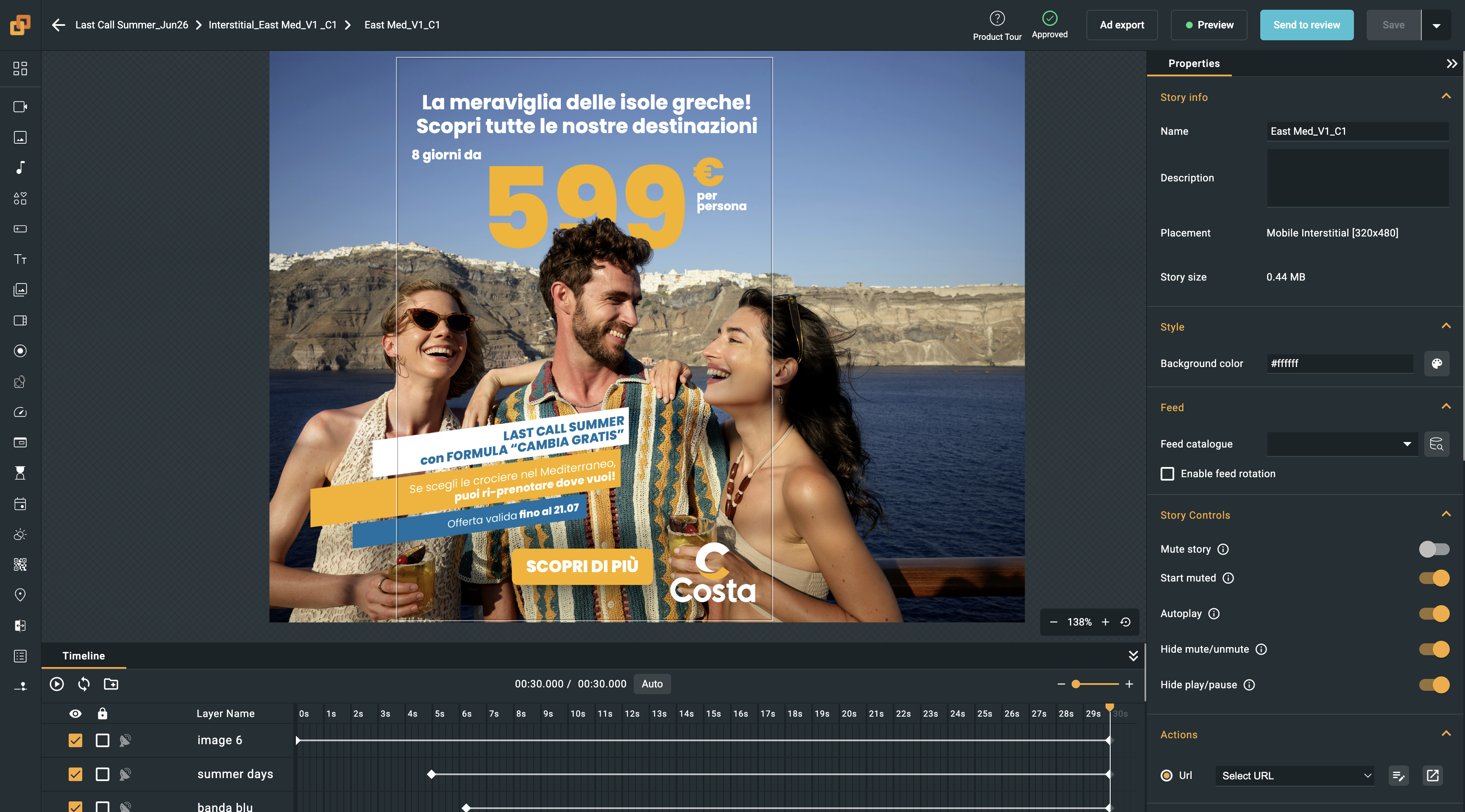Select the circular hotspot tool

(x=20, y=351)
